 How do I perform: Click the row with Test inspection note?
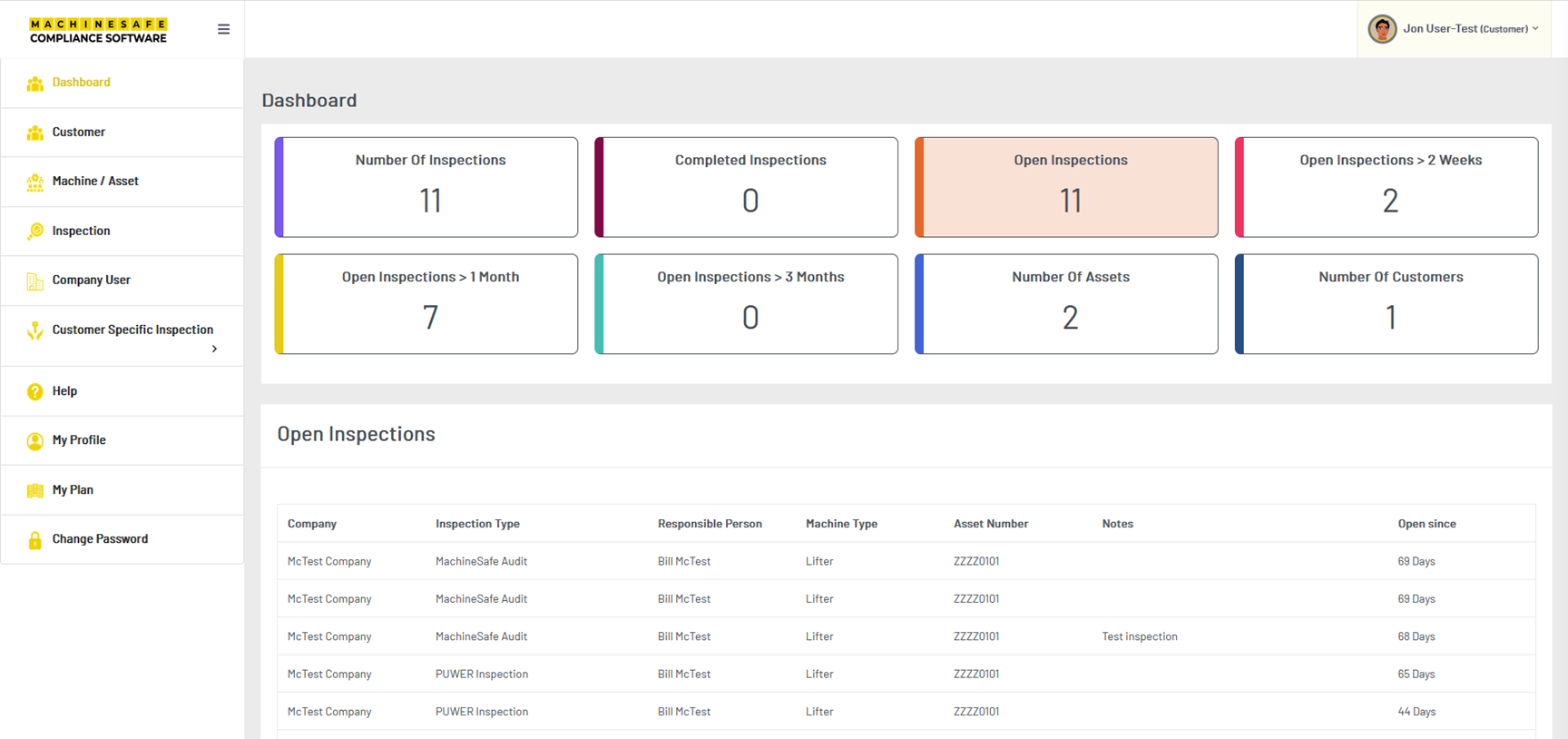(906, 636)
